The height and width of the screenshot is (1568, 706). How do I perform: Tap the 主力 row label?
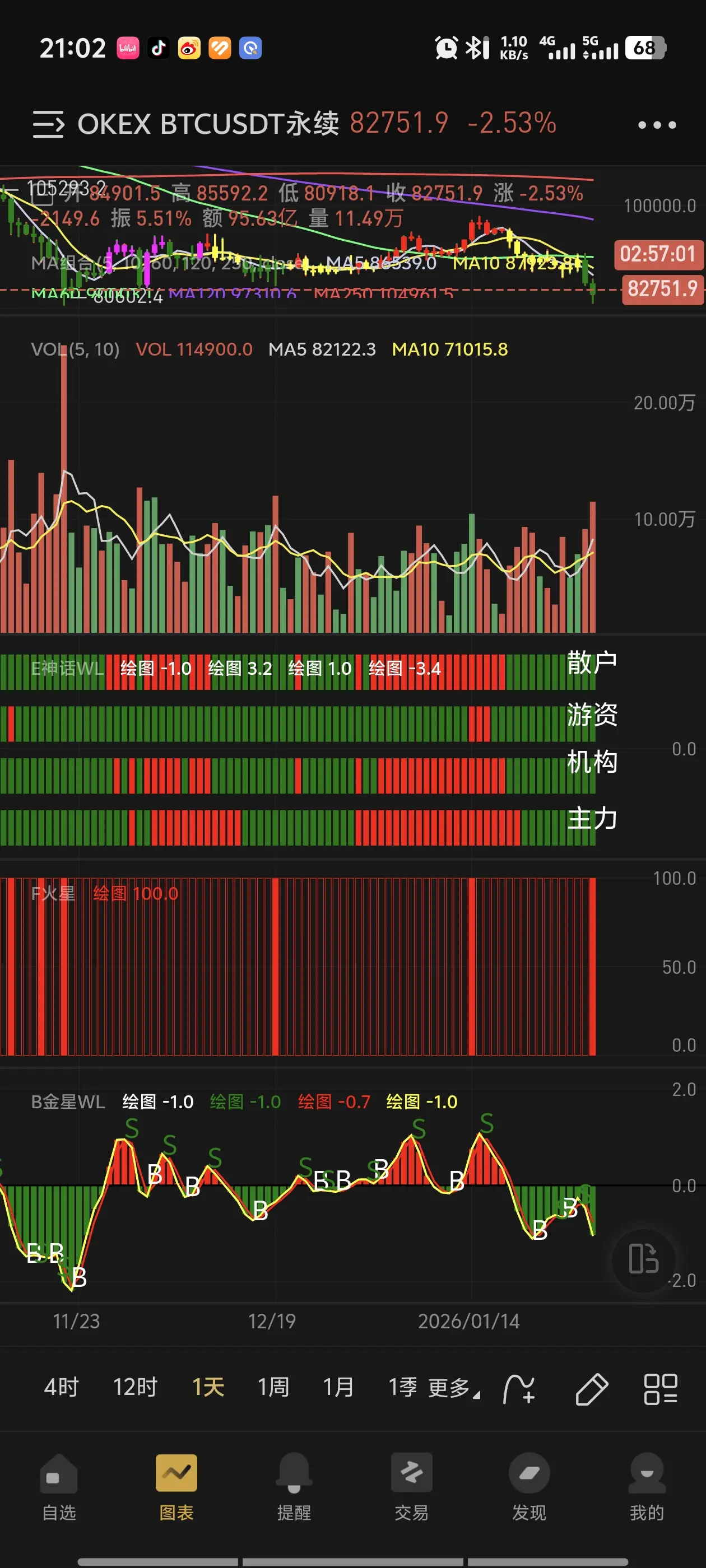tap(592, 818)
